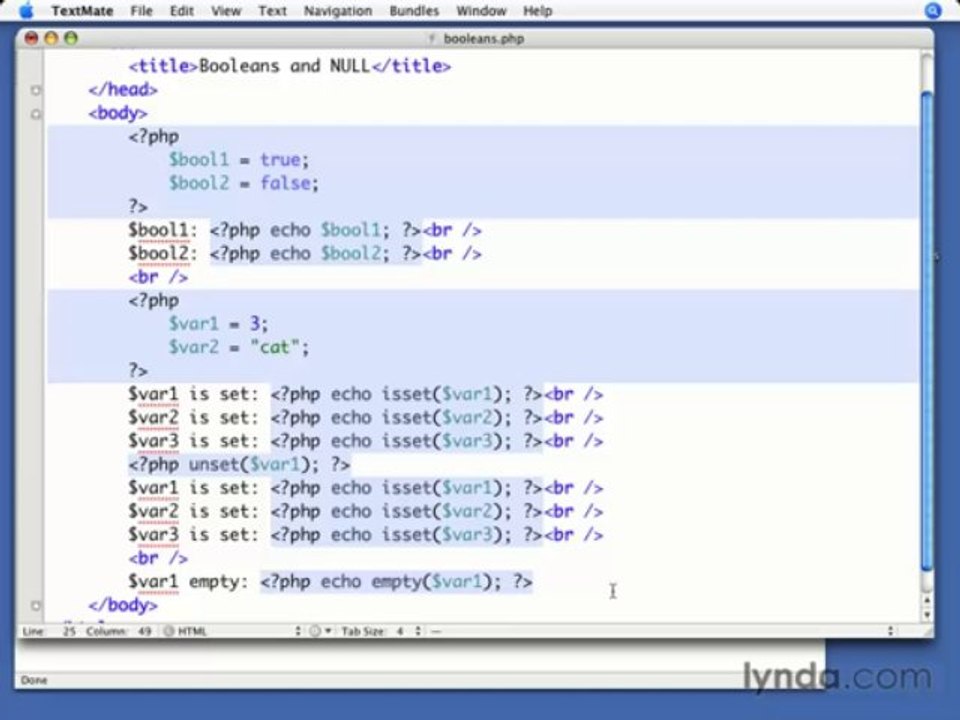
Task: Click the '$var2 = "cat";' line
Action: pyautogui.click(x=239, y=347)
